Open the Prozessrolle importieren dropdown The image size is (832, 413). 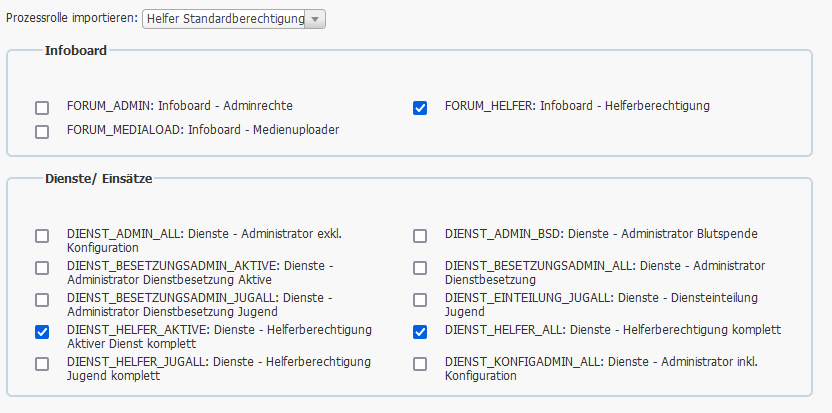coord(234,19)
